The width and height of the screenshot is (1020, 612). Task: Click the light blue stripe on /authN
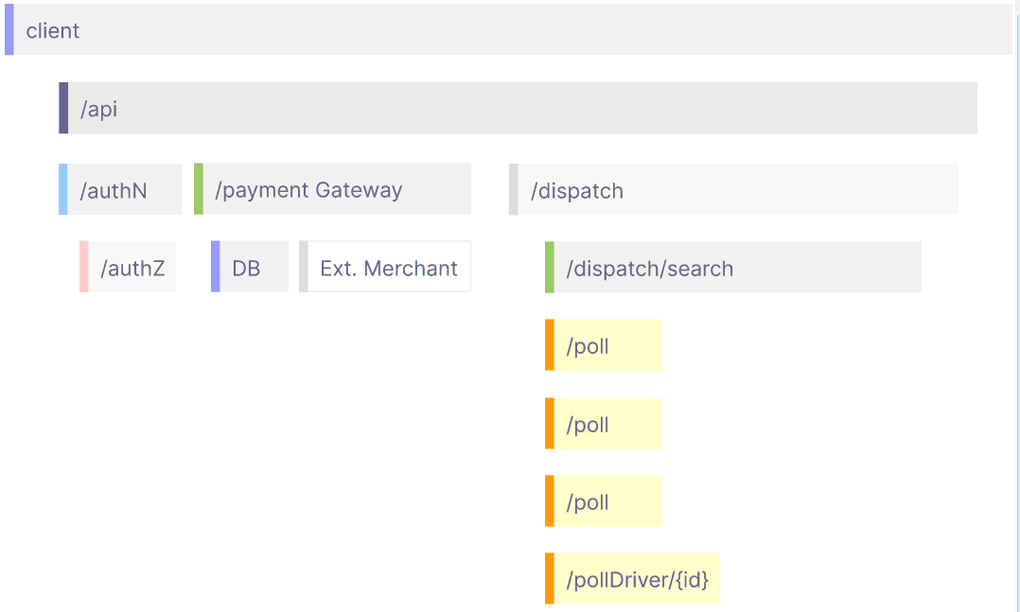[x=63, y=190]
